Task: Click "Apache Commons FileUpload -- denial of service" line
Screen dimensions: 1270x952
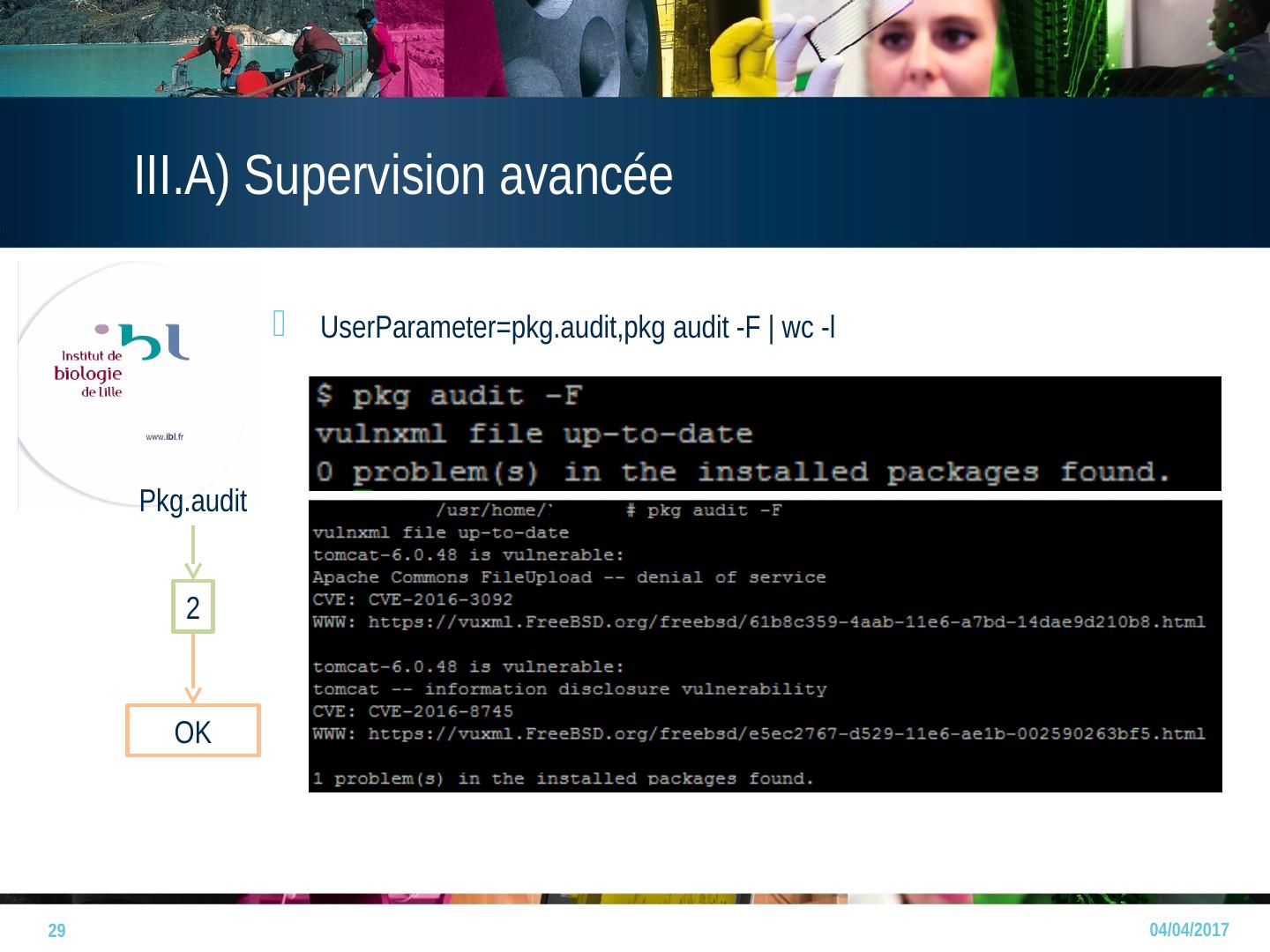Action: (x=569, y=577)
